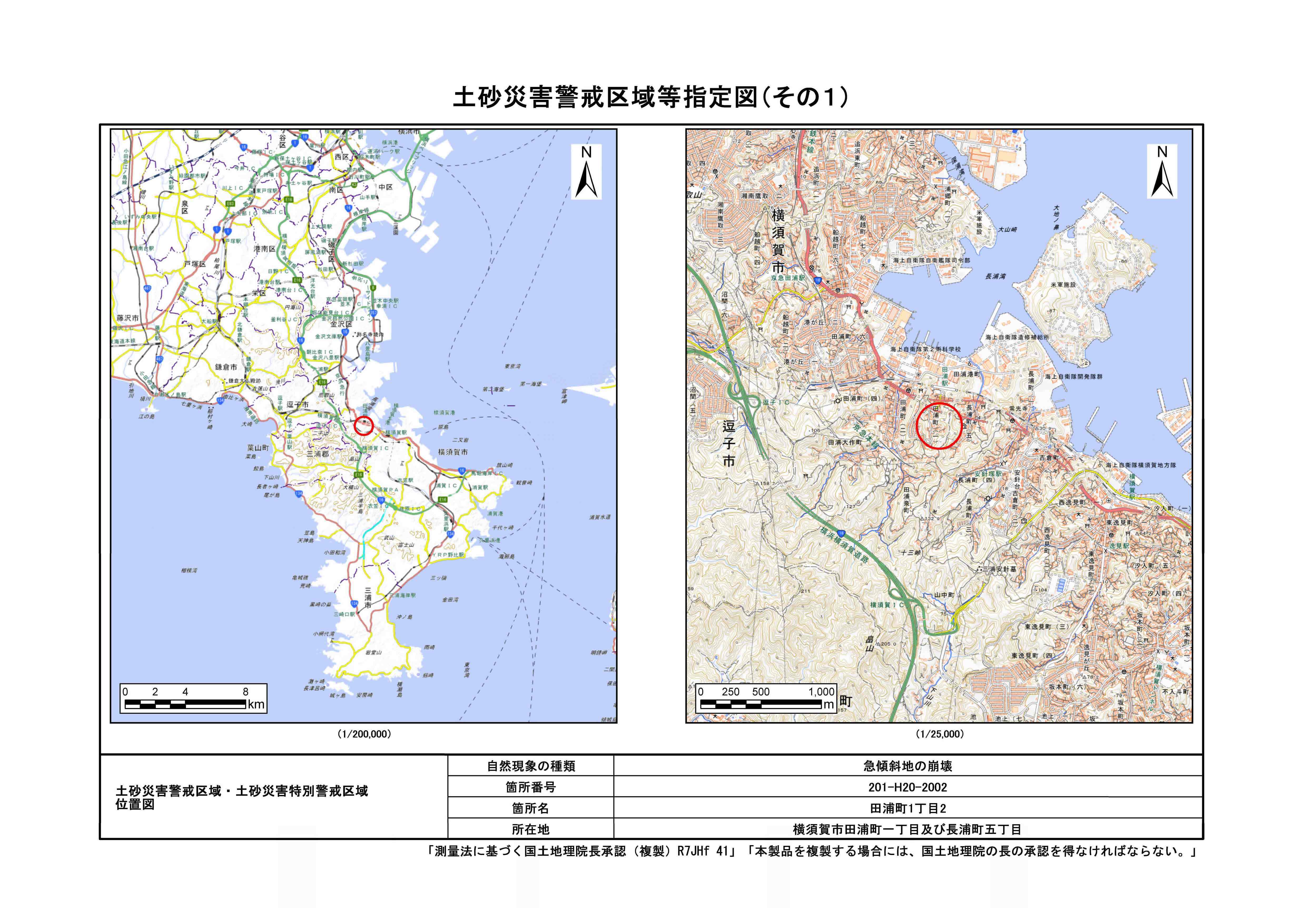
Task: Click the (1/25,000) scale caption
Action: point(939,734)
